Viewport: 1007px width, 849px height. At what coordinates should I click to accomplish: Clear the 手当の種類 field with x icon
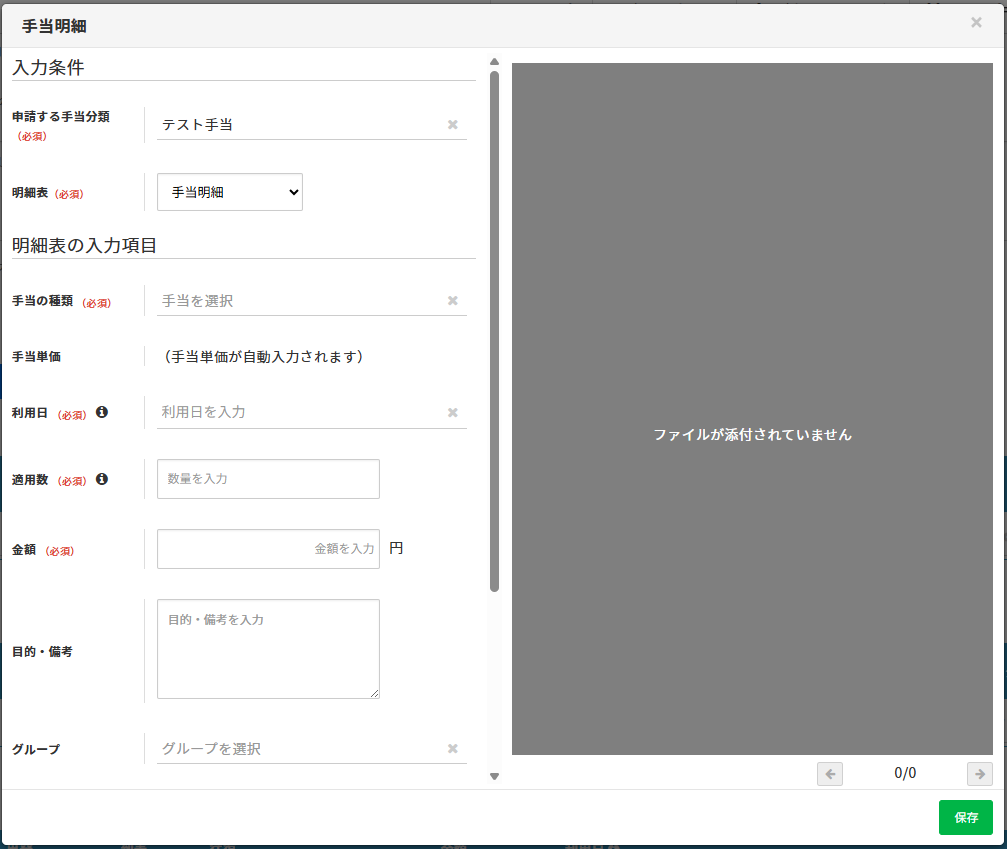pos(452,301)
